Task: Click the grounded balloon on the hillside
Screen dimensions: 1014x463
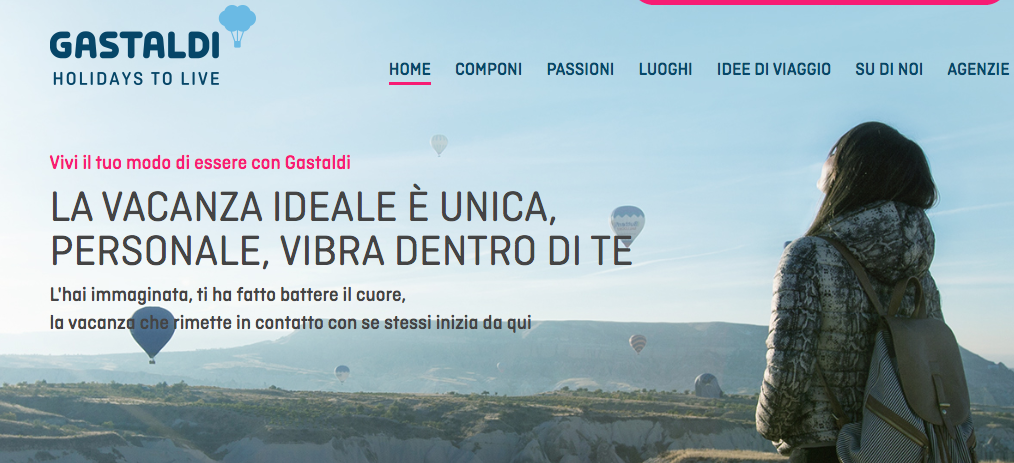Action: pyautogui.click(x=707, y=385)
